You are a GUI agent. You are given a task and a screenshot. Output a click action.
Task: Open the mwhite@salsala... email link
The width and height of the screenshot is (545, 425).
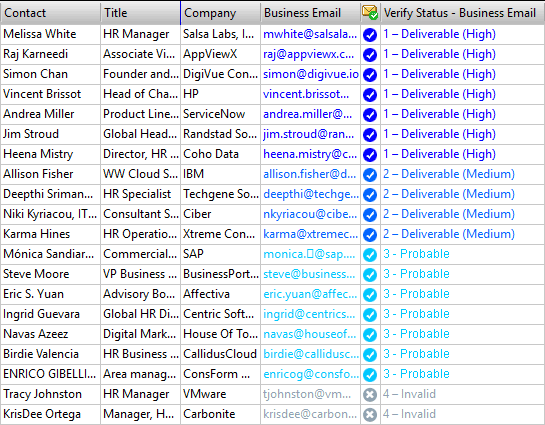click(310, 34)
